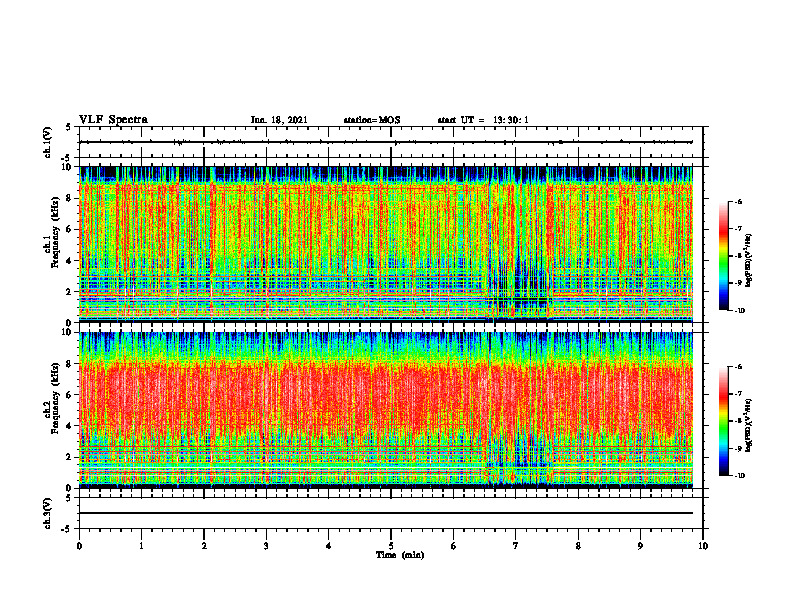Click time axis tick label "7"
Viewport: 792px width, 612px height.
click(516, 546)
